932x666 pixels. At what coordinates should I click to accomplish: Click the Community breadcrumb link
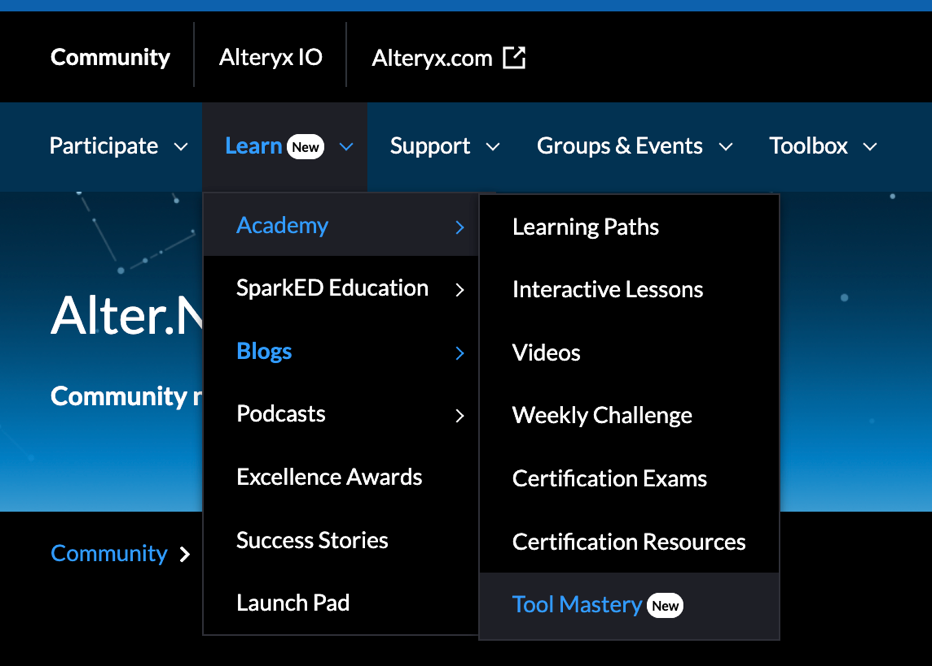pos(109,554)
